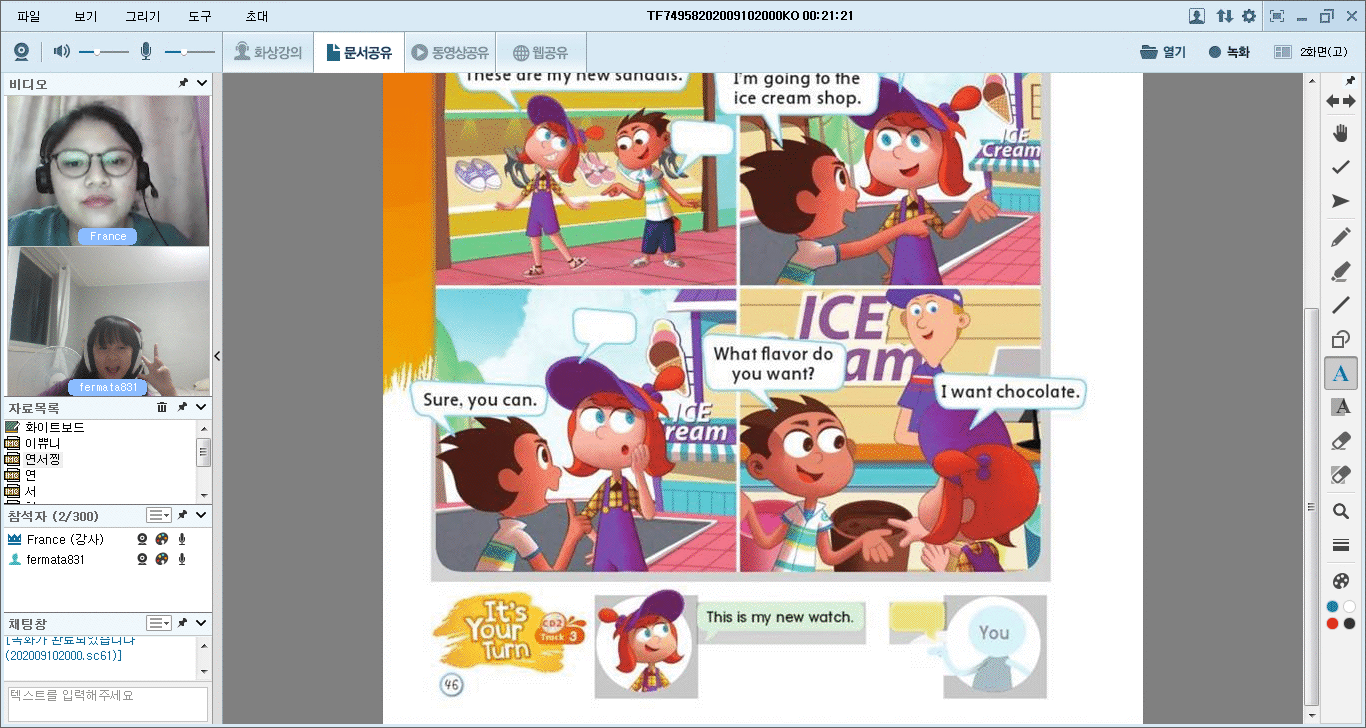Select the red color swatch
1366x728 pixels.
(1332, 624)
